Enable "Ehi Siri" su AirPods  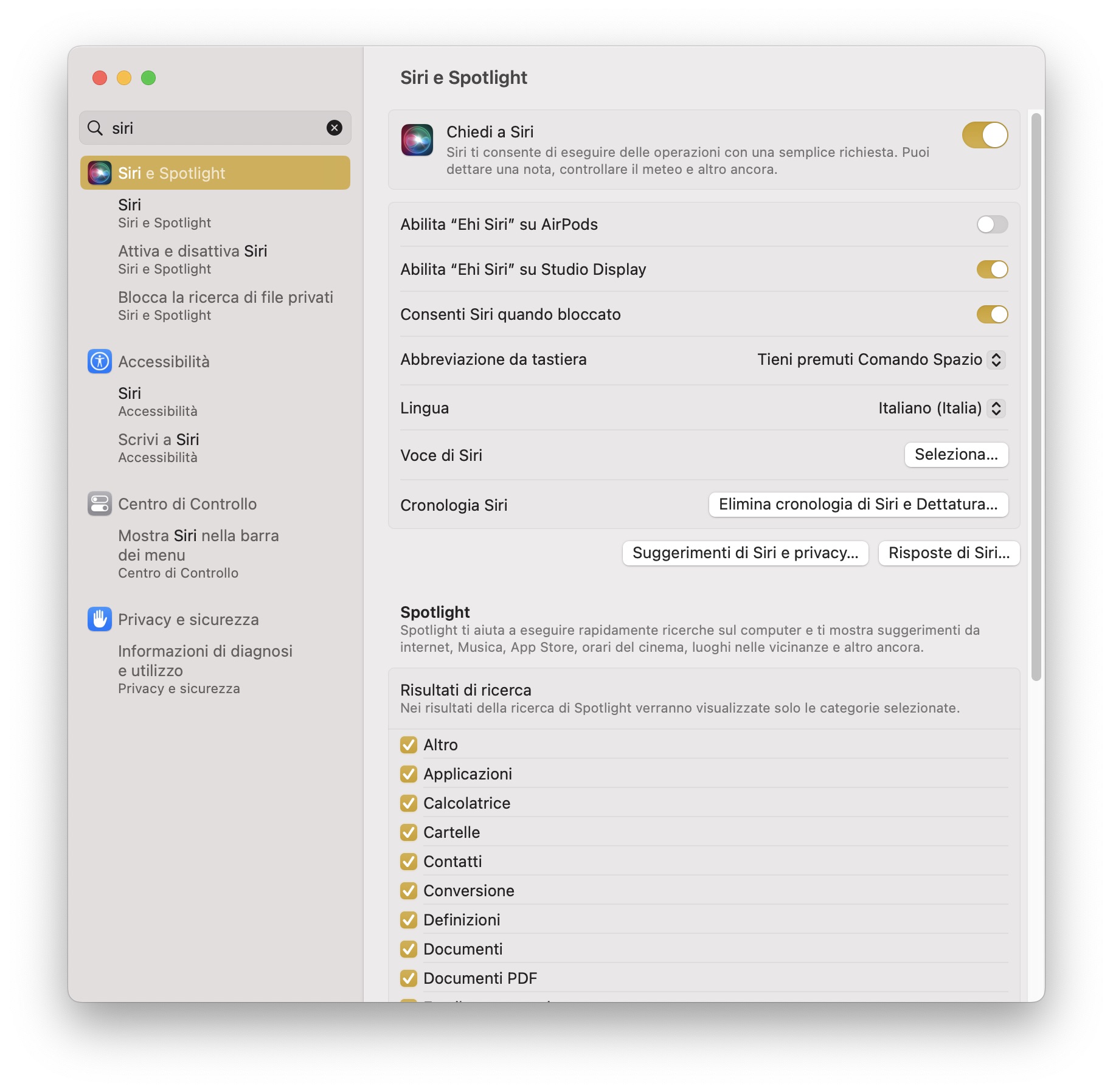pyautogui.click(x=992, y=224)
